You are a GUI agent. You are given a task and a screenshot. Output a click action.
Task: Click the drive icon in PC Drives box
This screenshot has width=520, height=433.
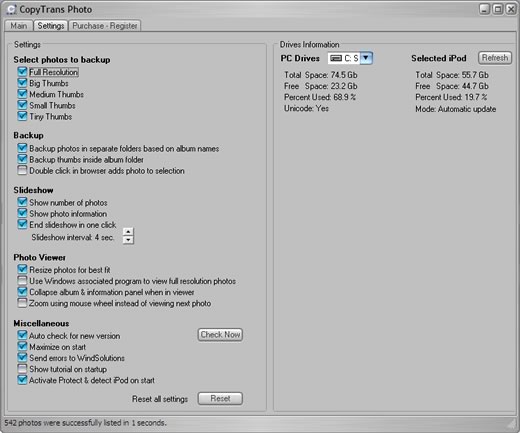(336, 58)
